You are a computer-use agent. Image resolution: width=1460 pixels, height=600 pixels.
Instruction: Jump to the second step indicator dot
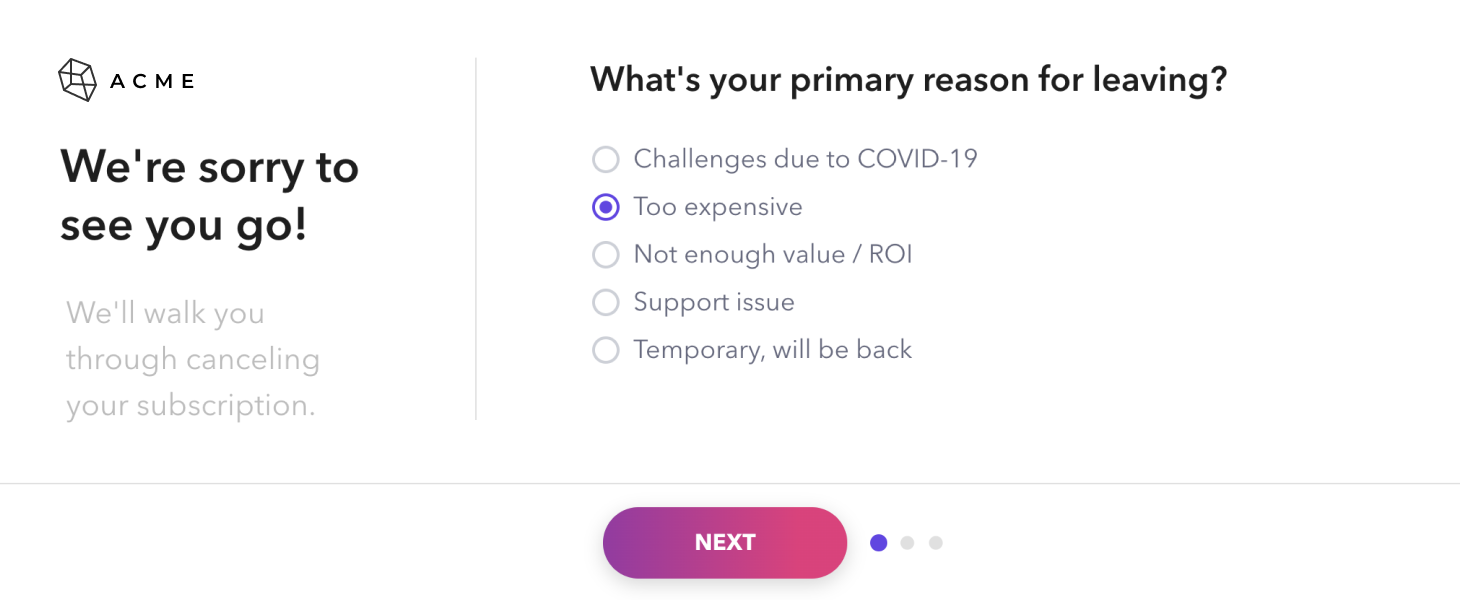tap(907, 543)
